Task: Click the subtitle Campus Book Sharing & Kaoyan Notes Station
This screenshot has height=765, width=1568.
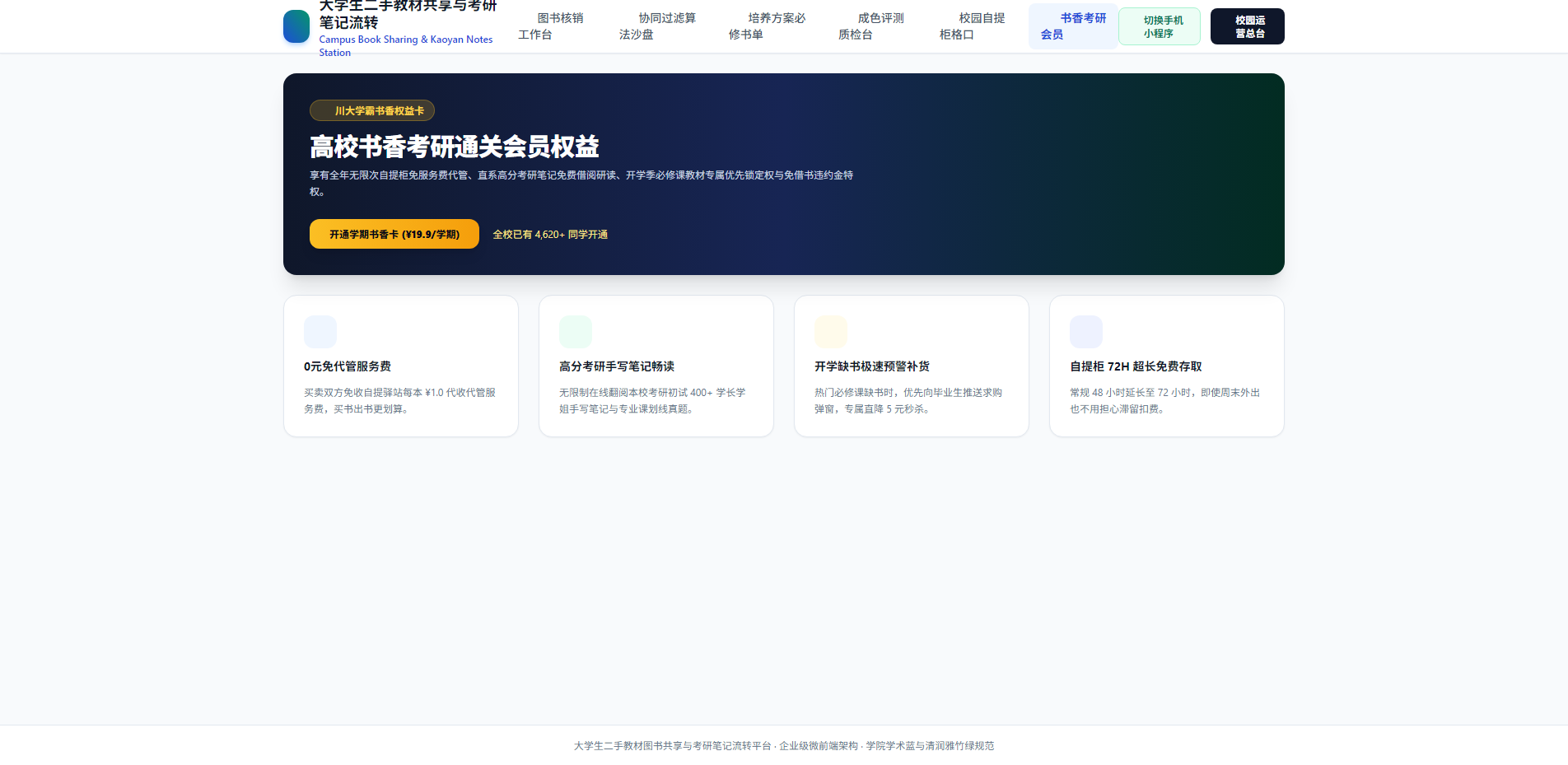Action: click(x=406, y=46)
